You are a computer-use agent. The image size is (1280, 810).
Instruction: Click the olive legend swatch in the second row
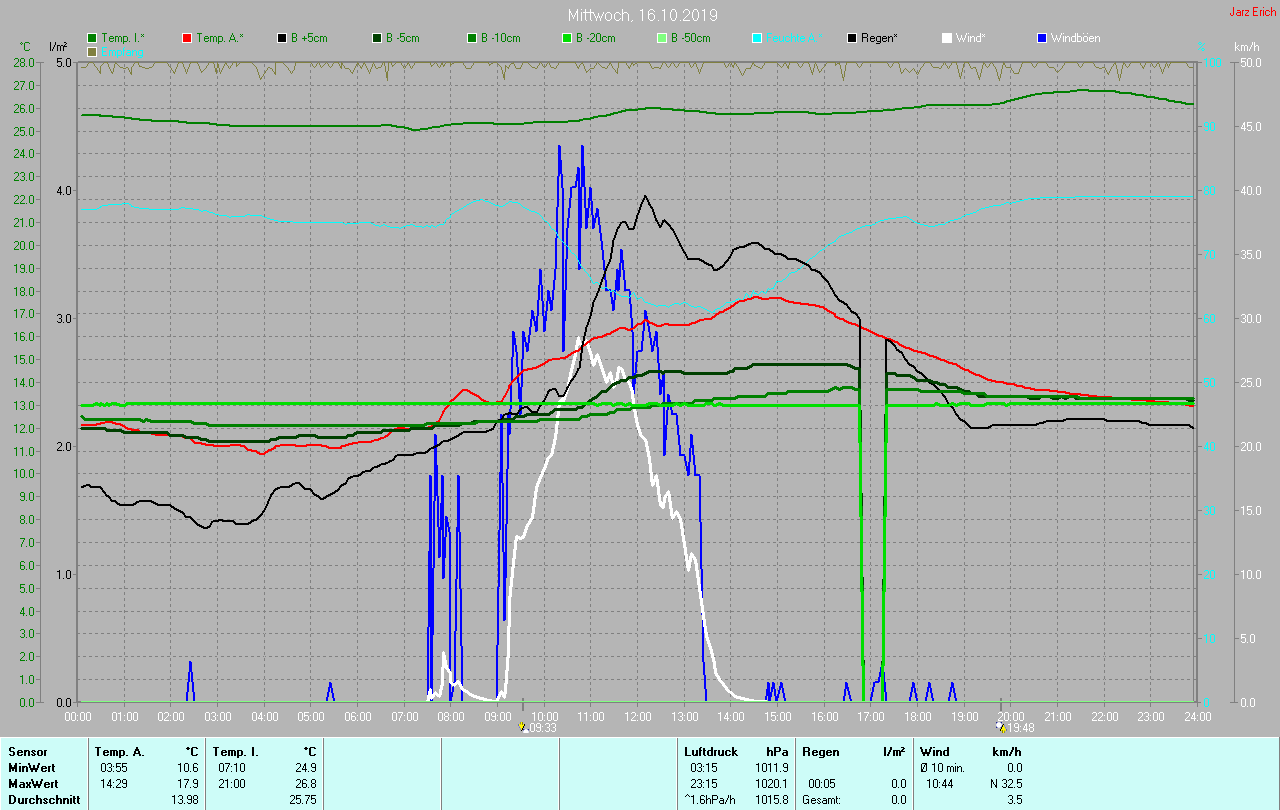tap(93, 51)
